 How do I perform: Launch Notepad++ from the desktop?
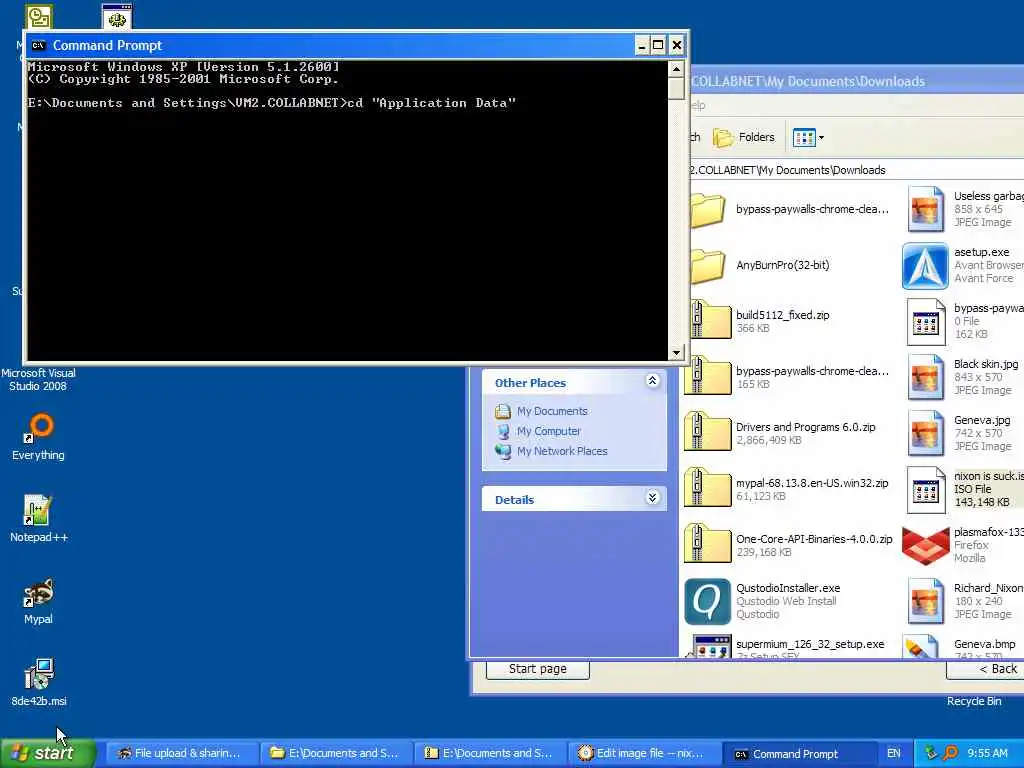(38, 510)
